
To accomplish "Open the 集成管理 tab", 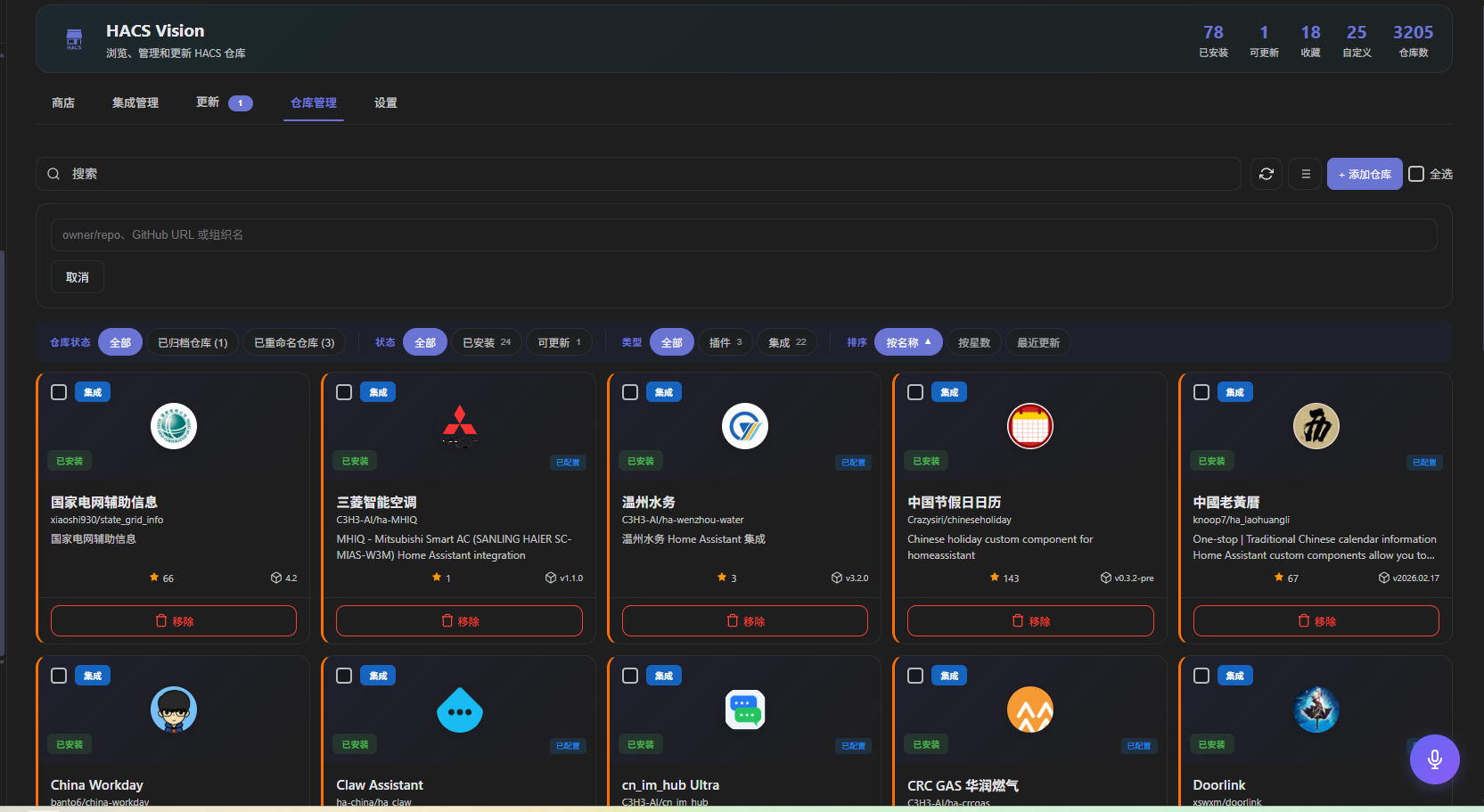I will [135, 103].
